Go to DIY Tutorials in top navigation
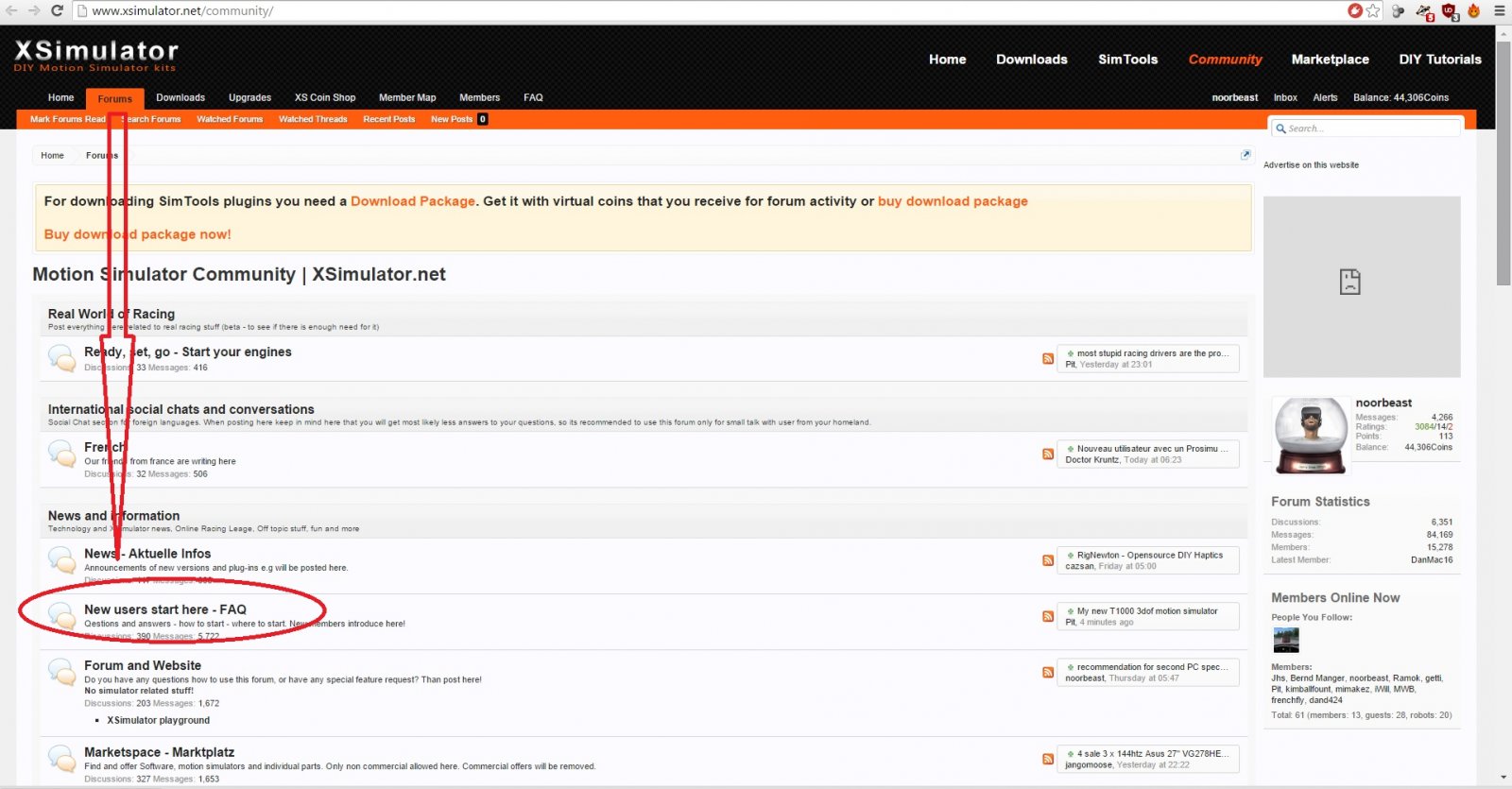This screenshot has width=1512, height=789. (1440, 60)
